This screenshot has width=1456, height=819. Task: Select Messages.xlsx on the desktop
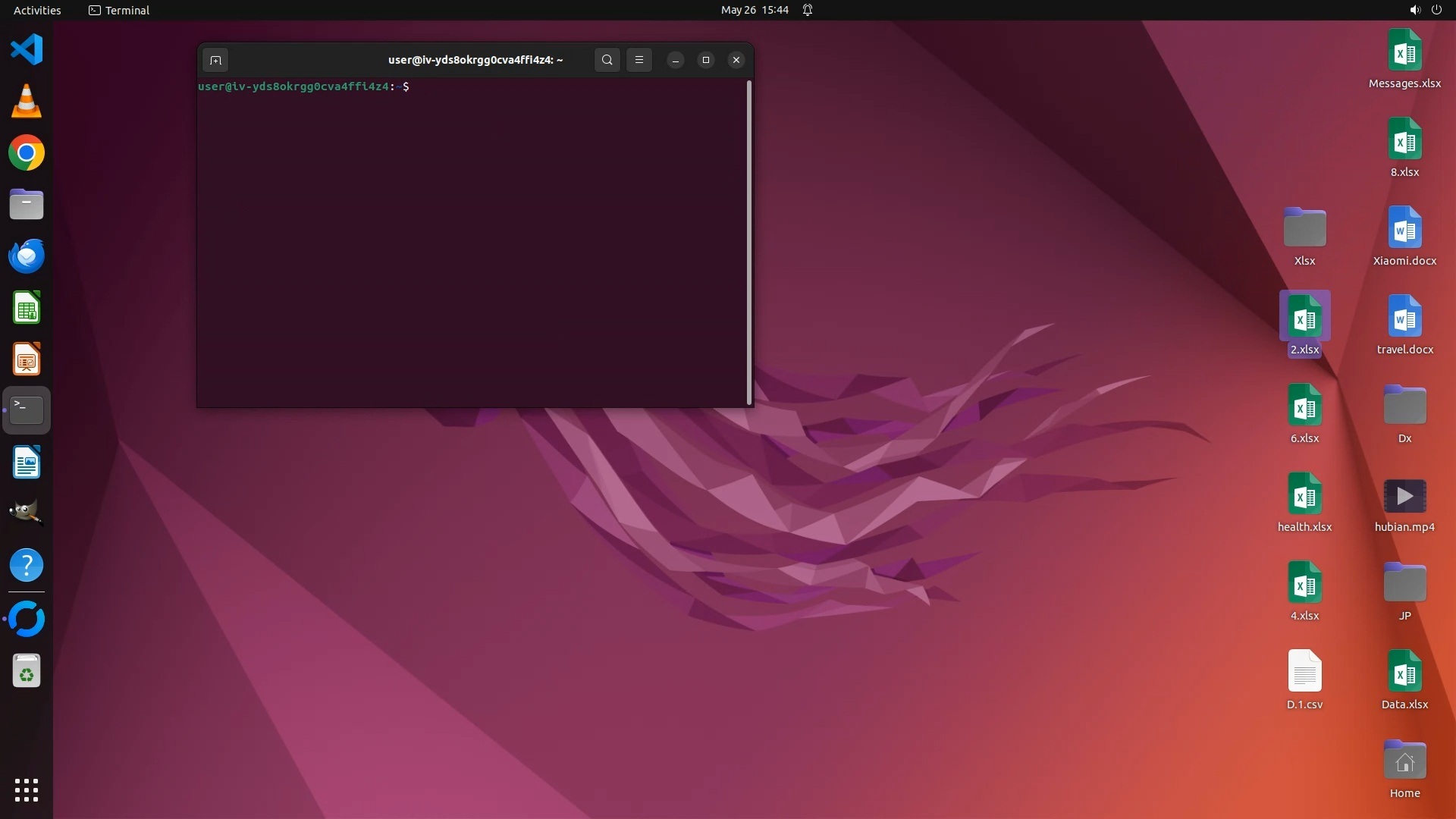(1404, 52)
